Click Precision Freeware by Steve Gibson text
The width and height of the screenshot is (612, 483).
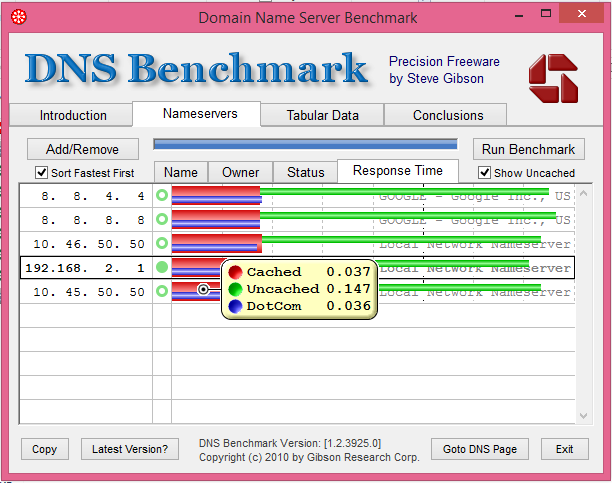(x=444, y=70)
